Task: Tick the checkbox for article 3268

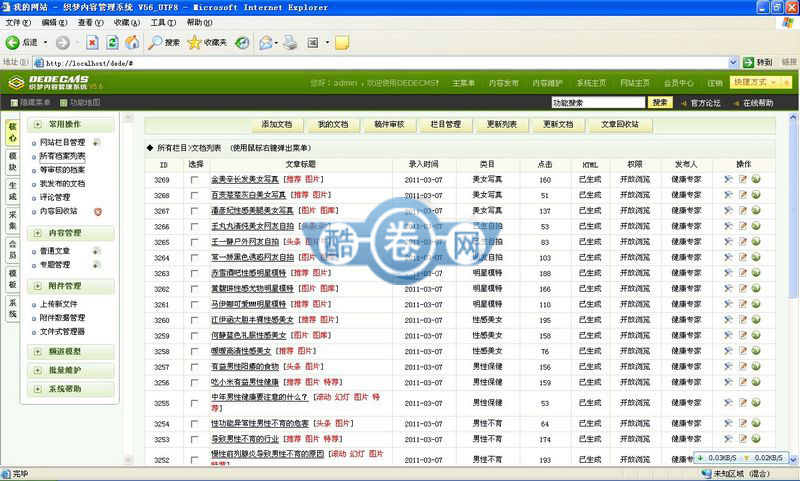Action: click(x=194, y=195)
